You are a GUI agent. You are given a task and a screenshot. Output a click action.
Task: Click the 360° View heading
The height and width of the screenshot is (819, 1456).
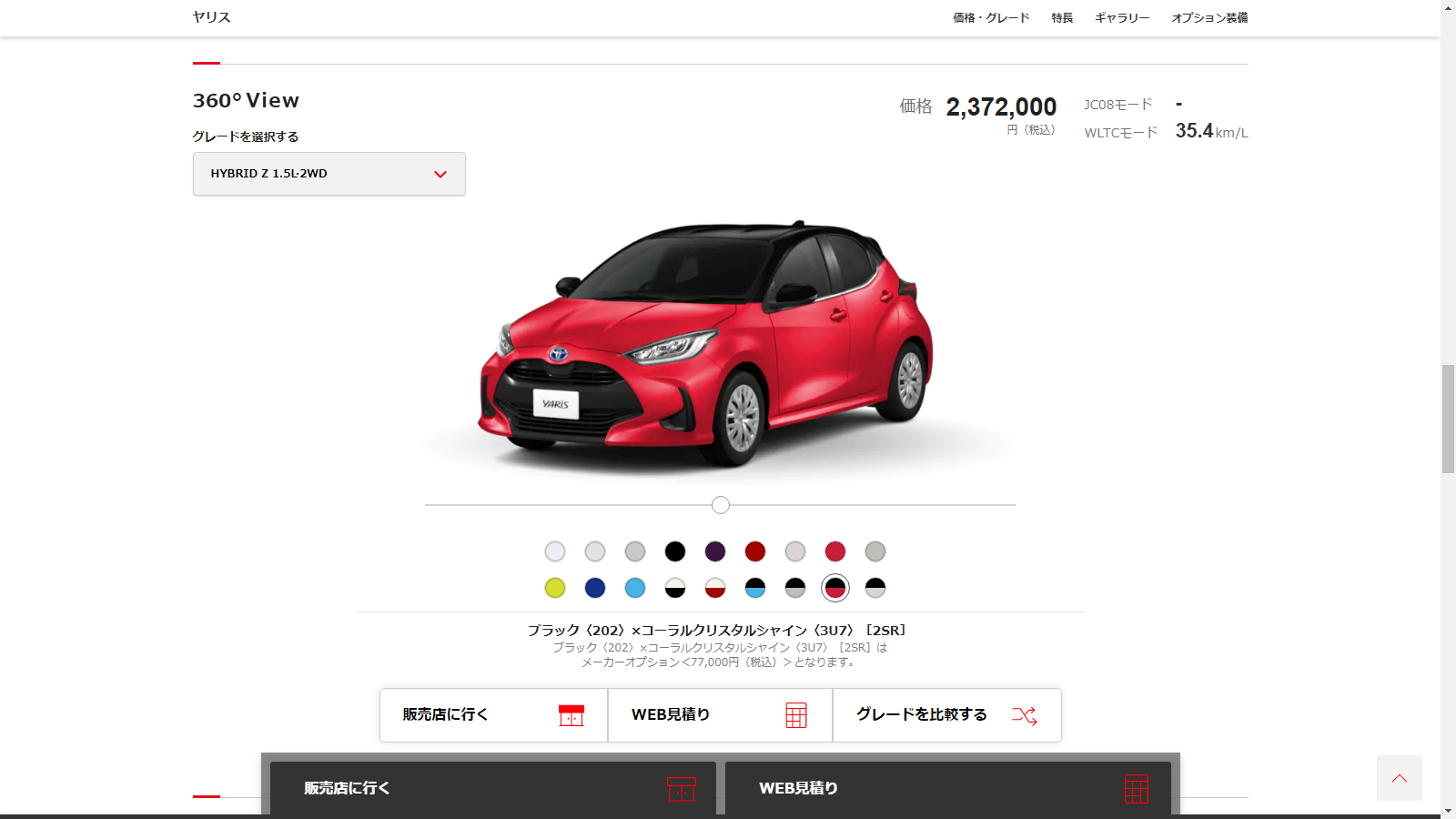(246, 101)
